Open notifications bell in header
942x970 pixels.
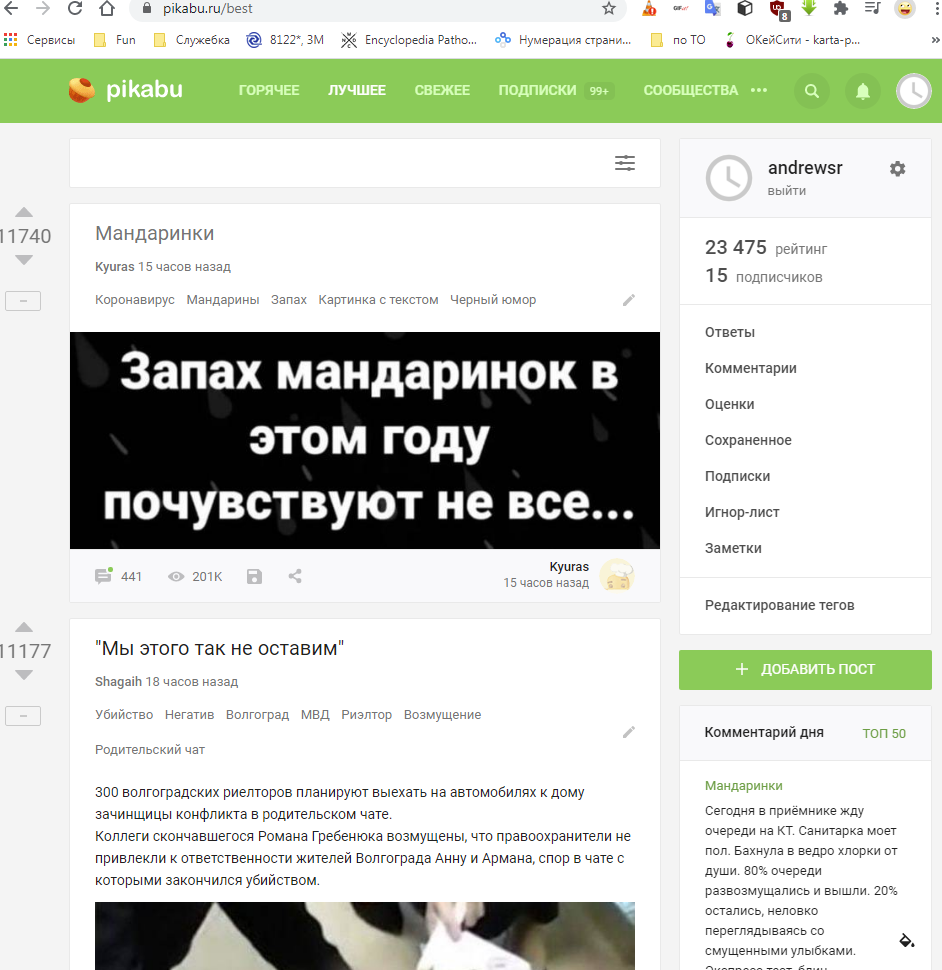coord(862,91)
